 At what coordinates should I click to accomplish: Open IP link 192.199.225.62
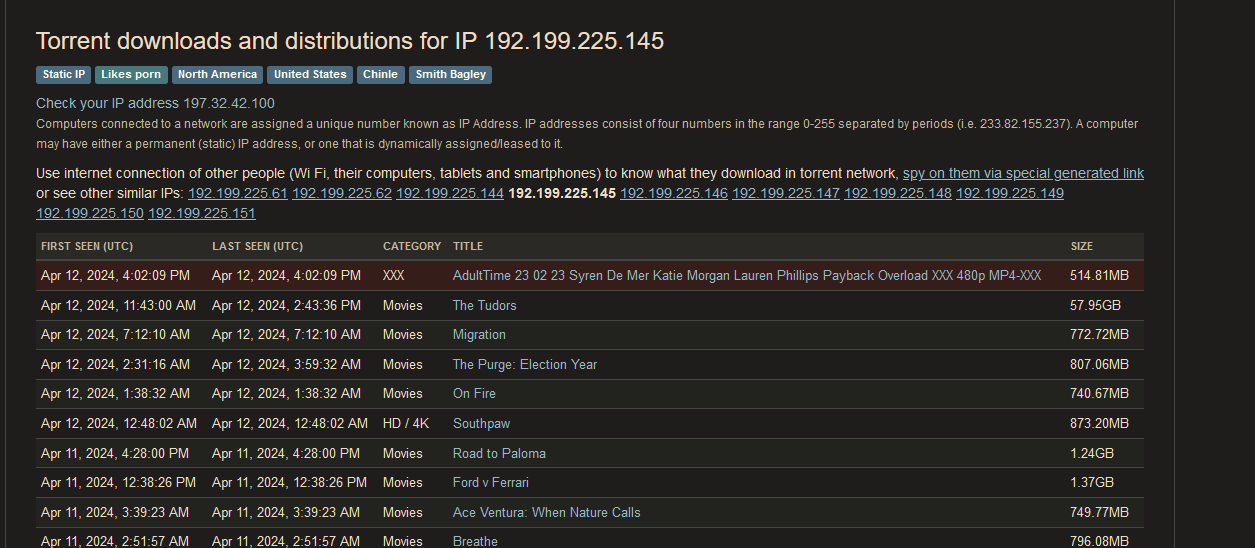coord(342,194)
